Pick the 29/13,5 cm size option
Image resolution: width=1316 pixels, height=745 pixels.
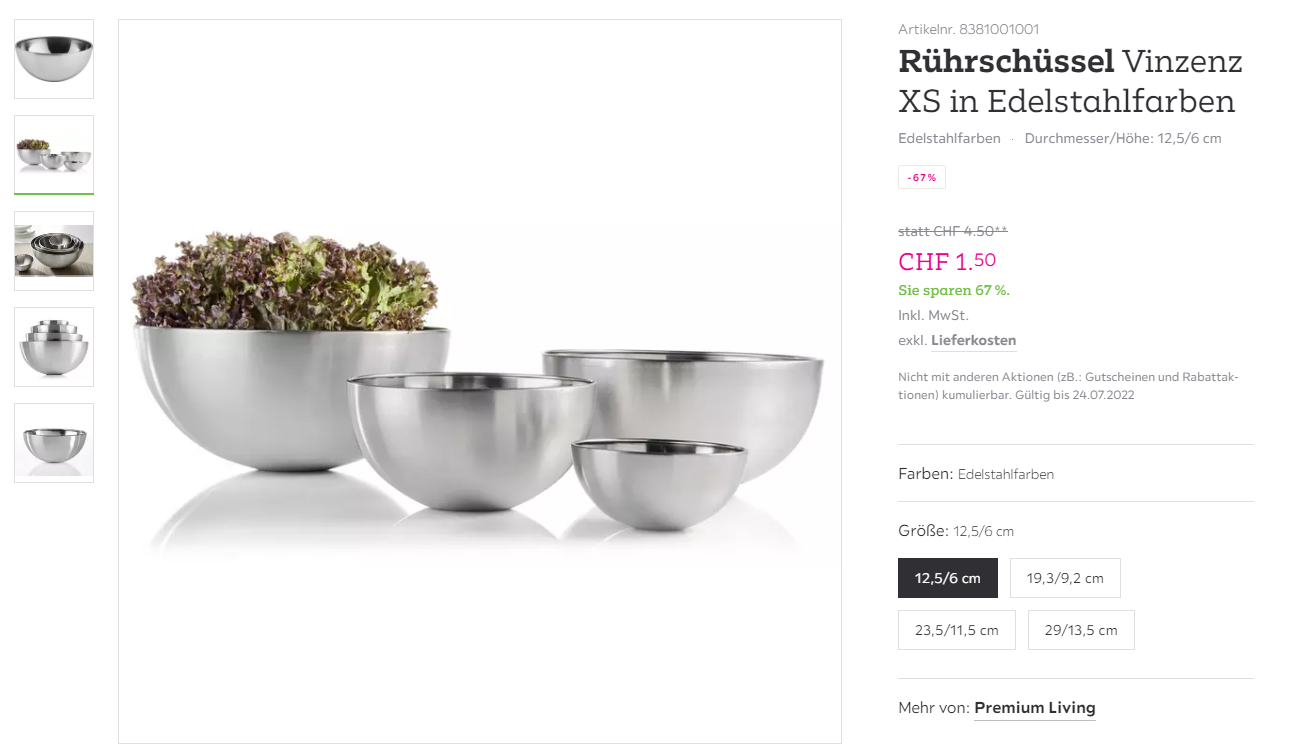1081,630
